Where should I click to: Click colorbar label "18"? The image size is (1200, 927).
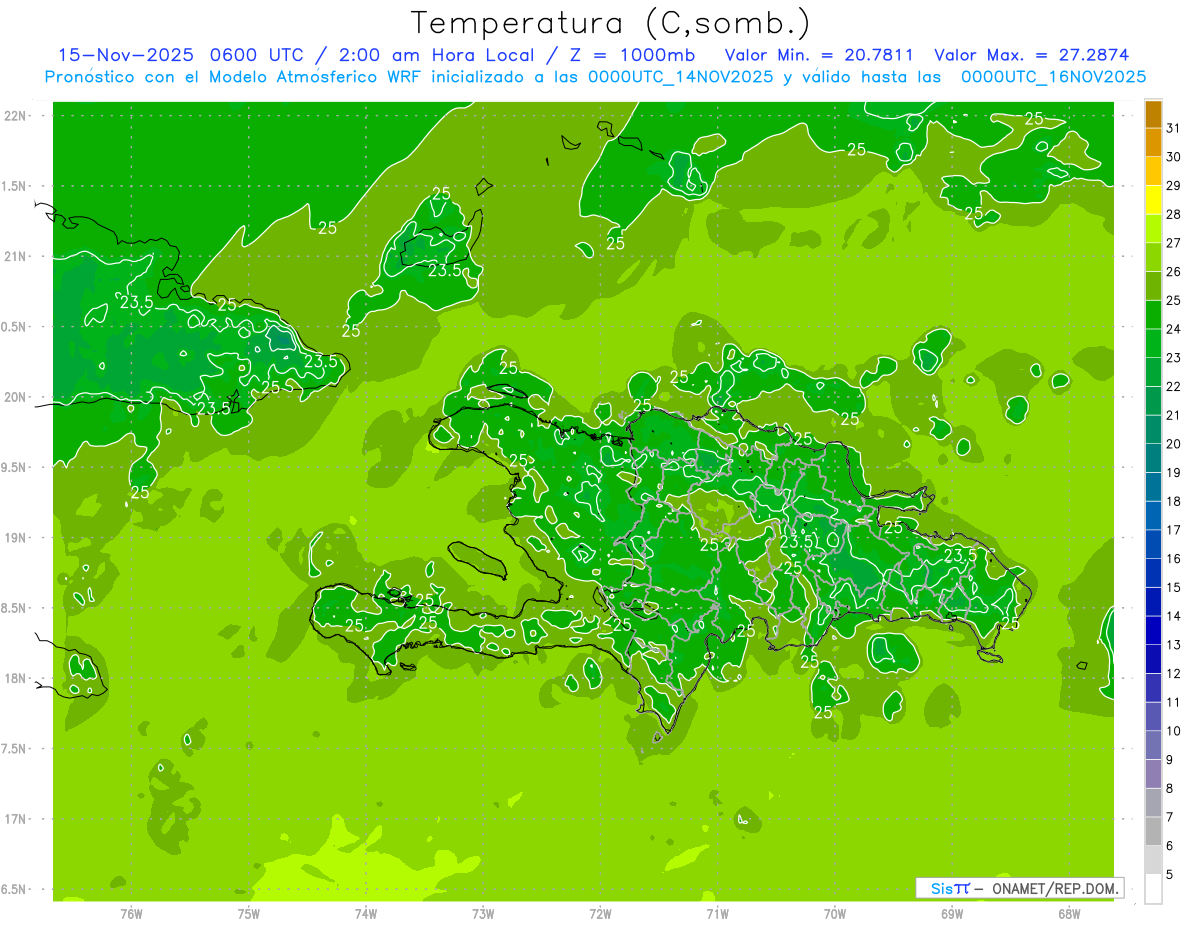coord(1175,501)
